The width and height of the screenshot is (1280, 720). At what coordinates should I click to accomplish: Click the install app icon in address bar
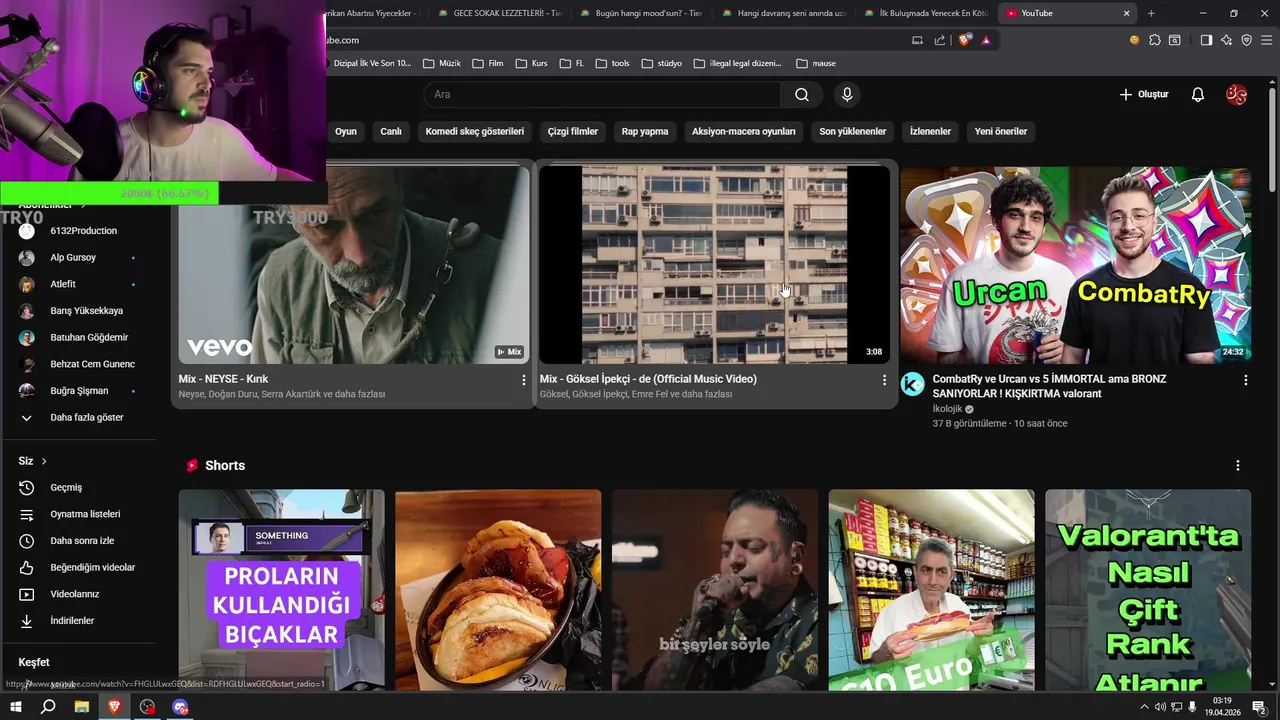[x=917, y=40]
